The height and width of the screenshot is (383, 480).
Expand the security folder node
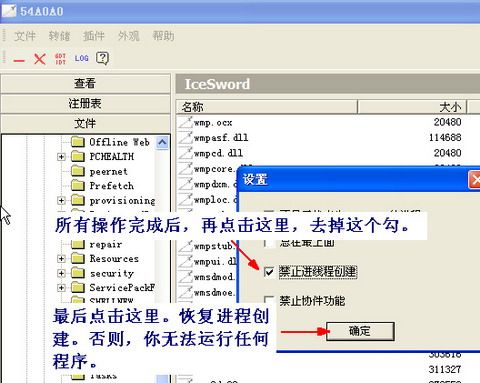pos(61,273)
